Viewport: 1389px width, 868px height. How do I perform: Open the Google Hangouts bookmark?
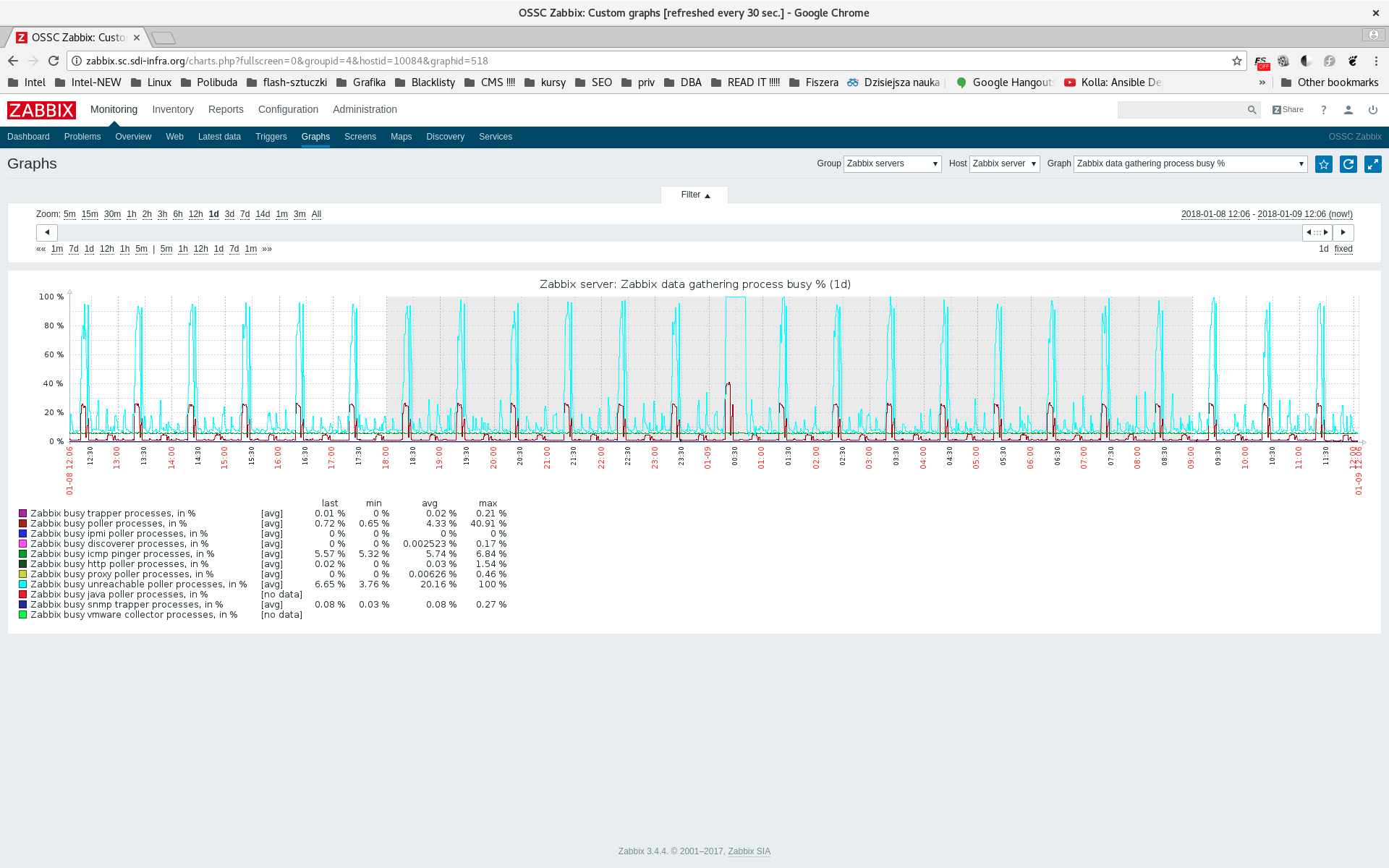(x=1005, y=82)
